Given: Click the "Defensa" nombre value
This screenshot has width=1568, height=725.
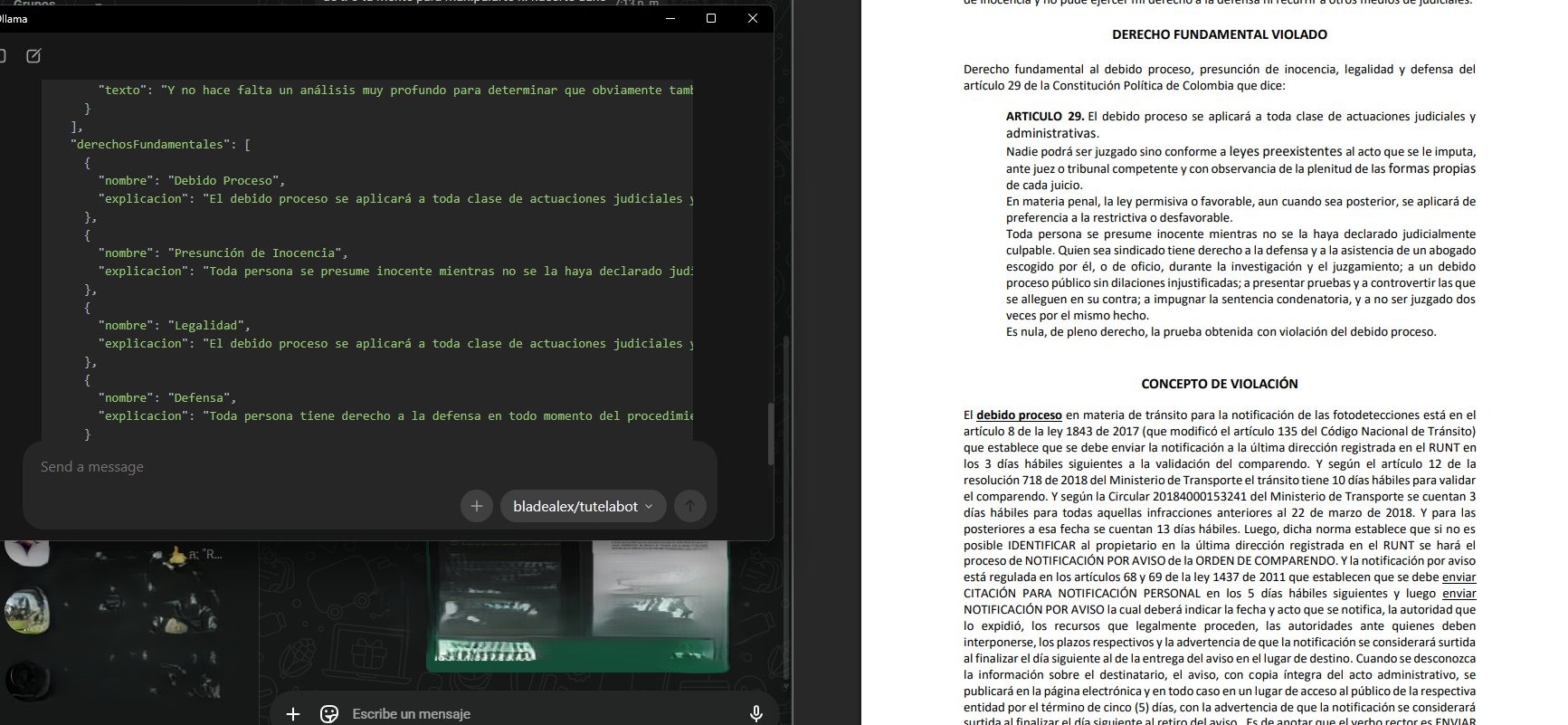Looking at the screenshot, I should coord(202,397).
